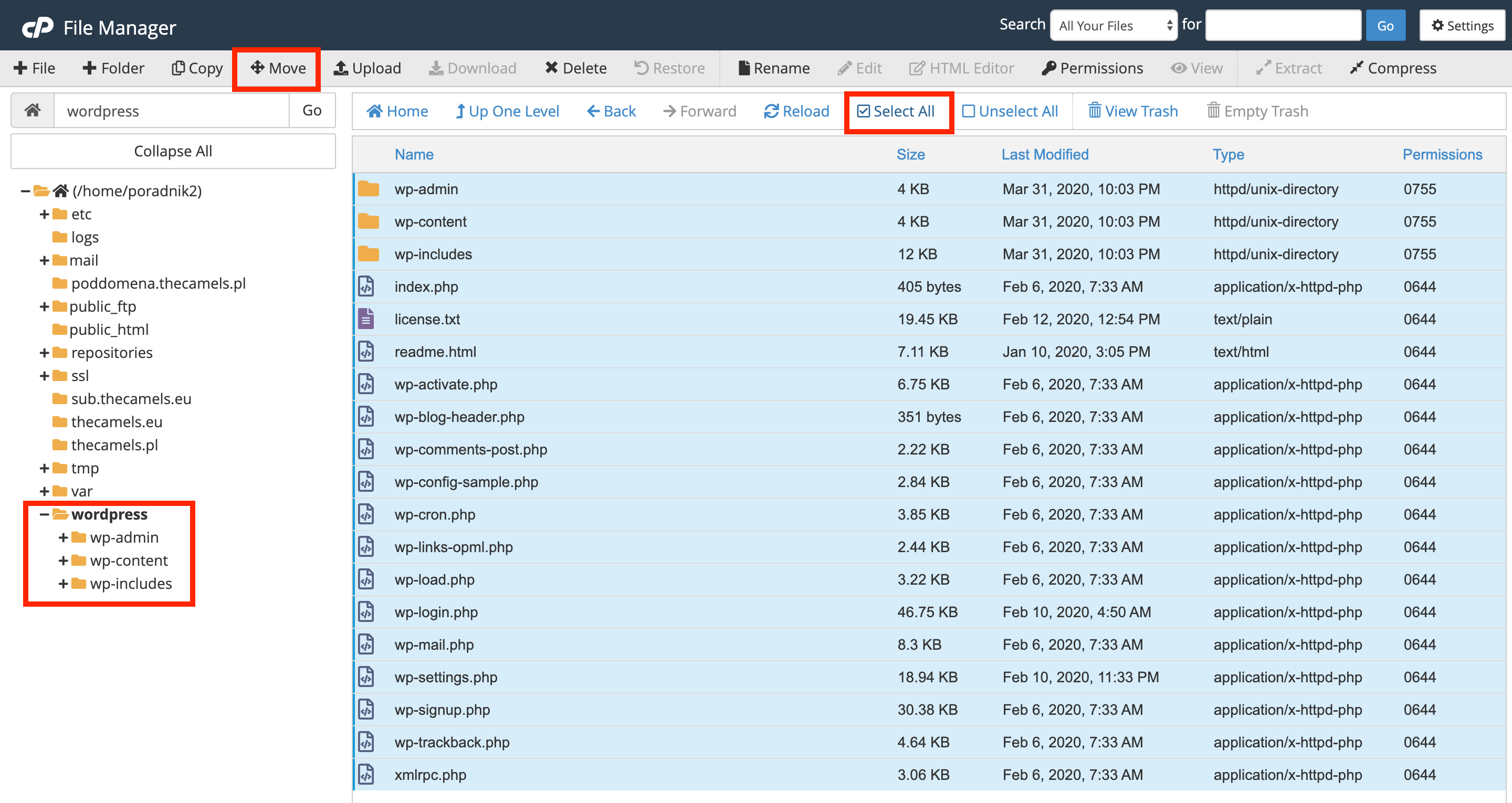Open the Upload tool
The width and height of the screenshot is (1512, 803).
point(367,68)
